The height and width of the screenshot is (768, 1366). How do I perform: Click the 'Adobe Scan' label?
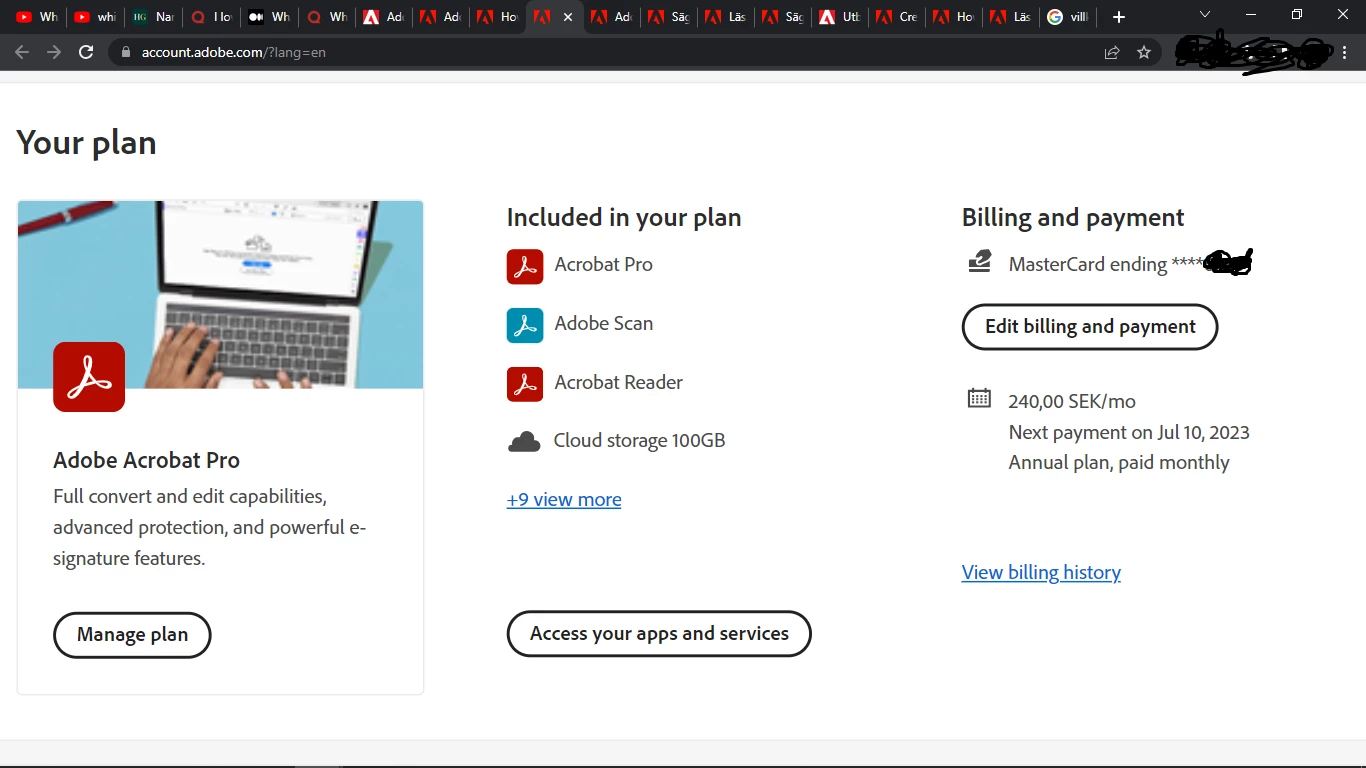pyautogui.click(x=604, y=324)
